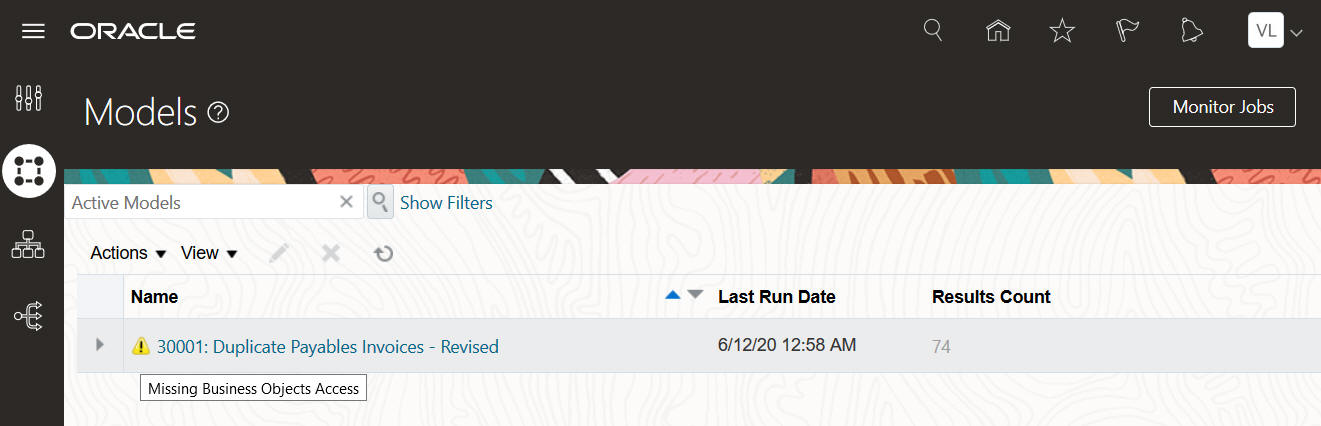This screenshot has height=426, width=1321.
Task: Open the hamburger navigation menu
Action: coord(33,31)
